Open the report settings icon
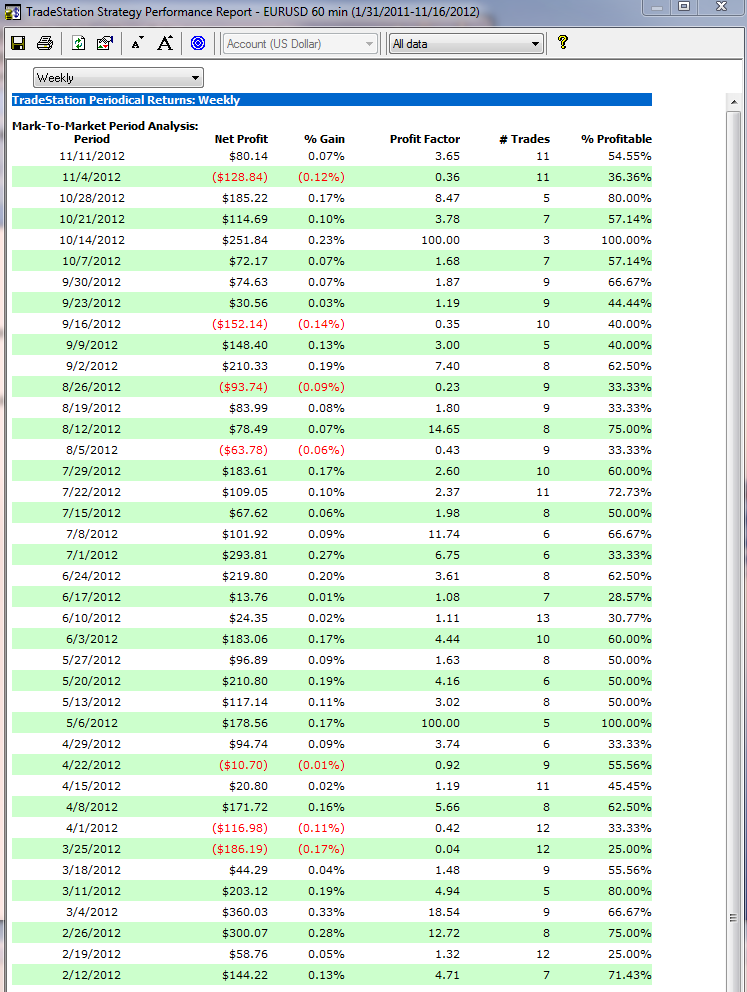 pos(105,43)
